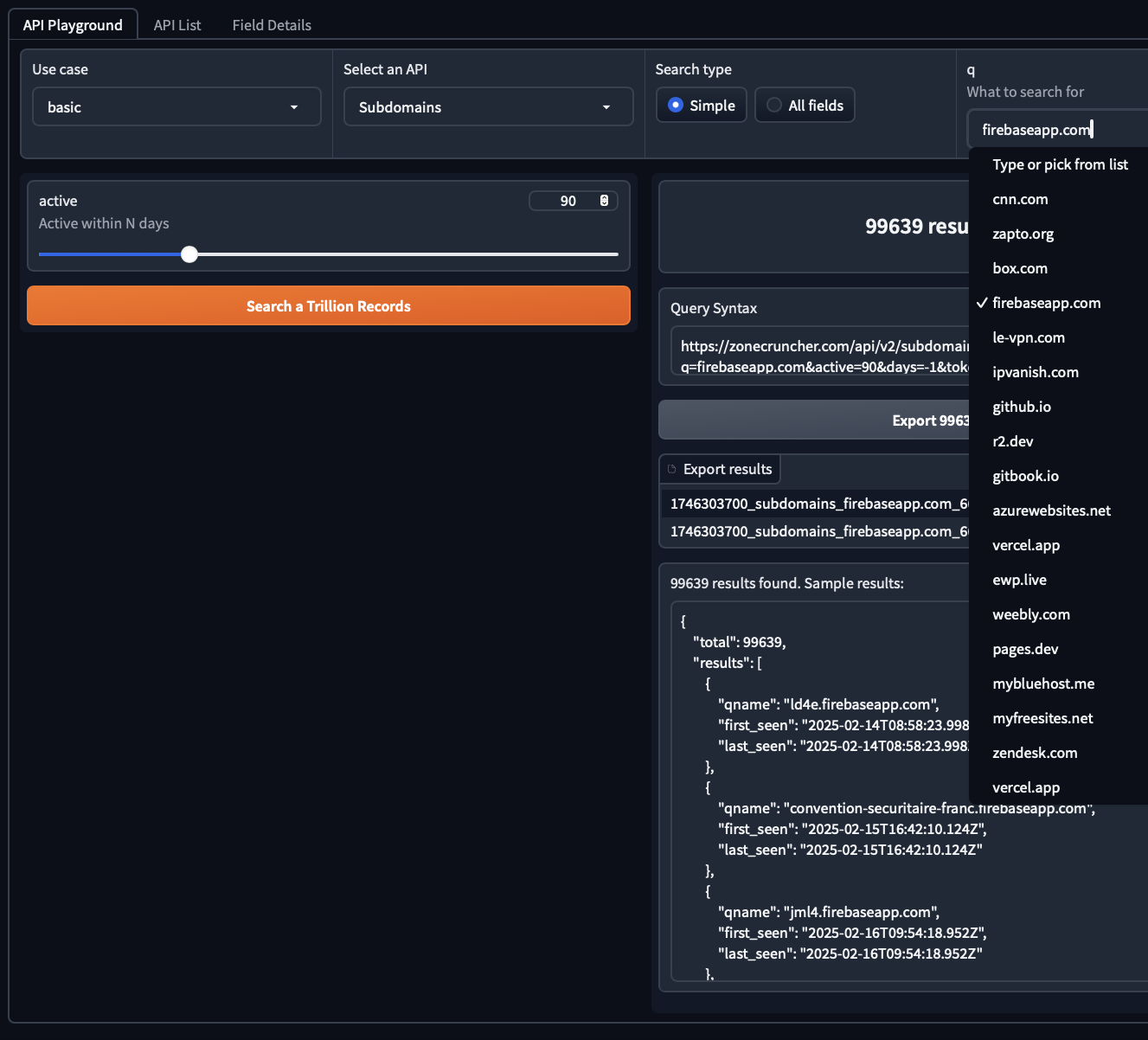Click the Active within N days slider handle
1148x1040 pixels.
(x=189, y=254)
